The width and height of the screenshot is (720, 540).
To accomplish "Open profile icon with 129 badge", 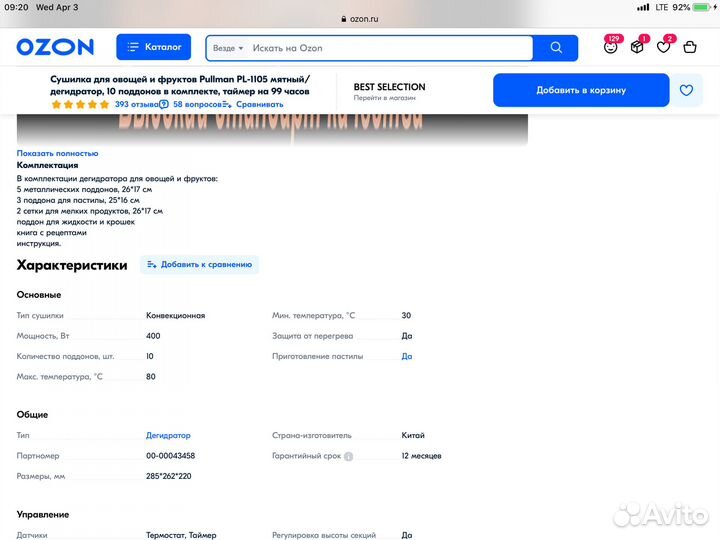I will click(610, 47).
